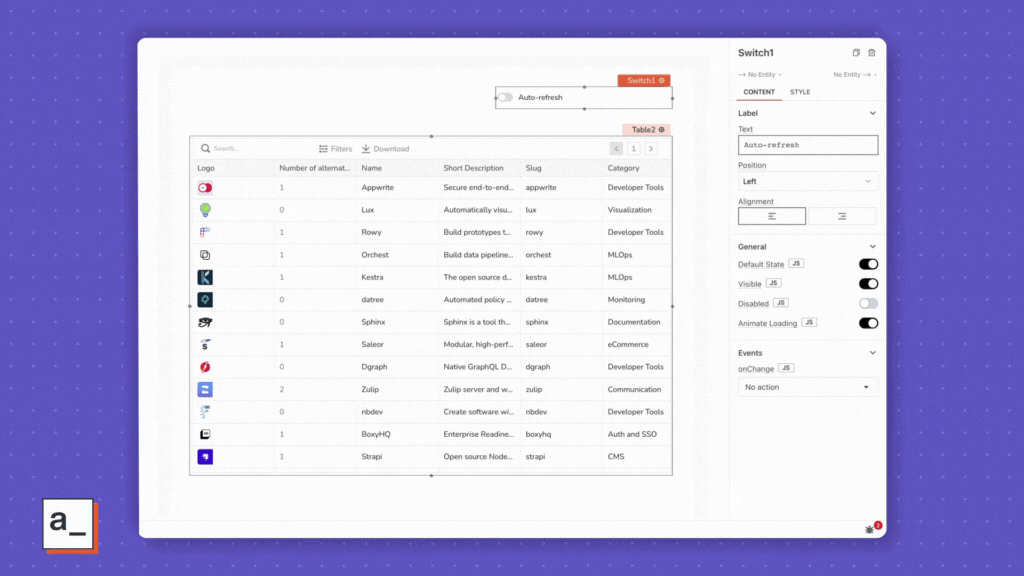
Task: Open the debugger bug icon with error badge
Action: click(x=869, y=529)
